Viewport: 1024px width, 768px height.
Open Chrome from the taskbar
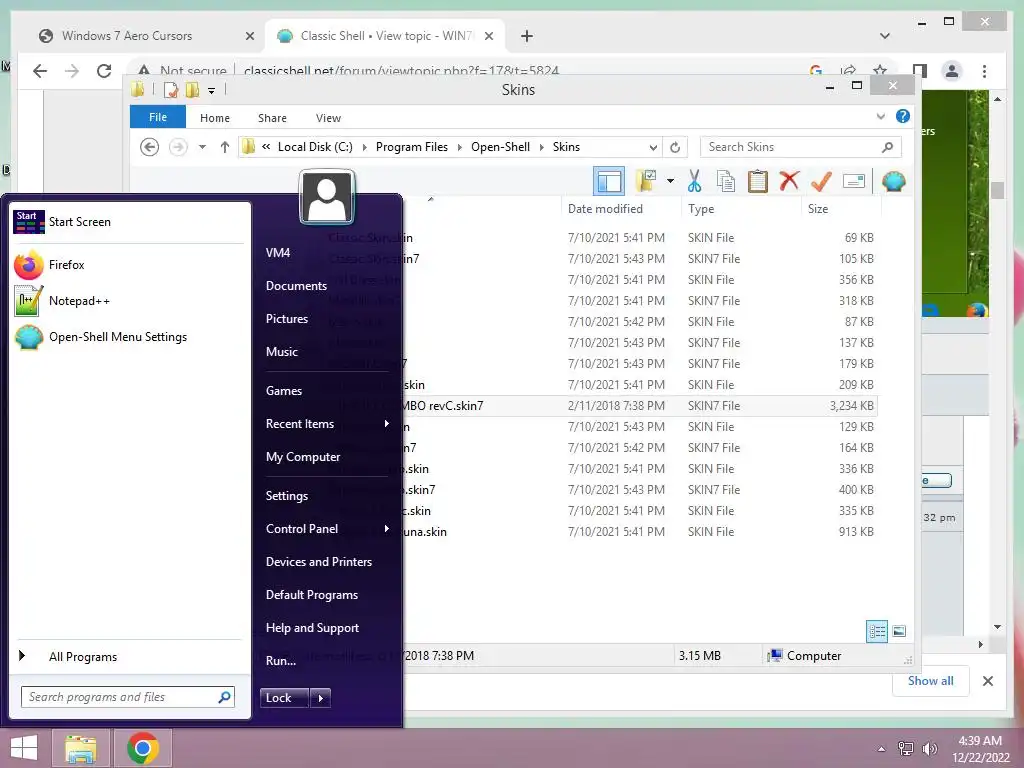point(142,748)
